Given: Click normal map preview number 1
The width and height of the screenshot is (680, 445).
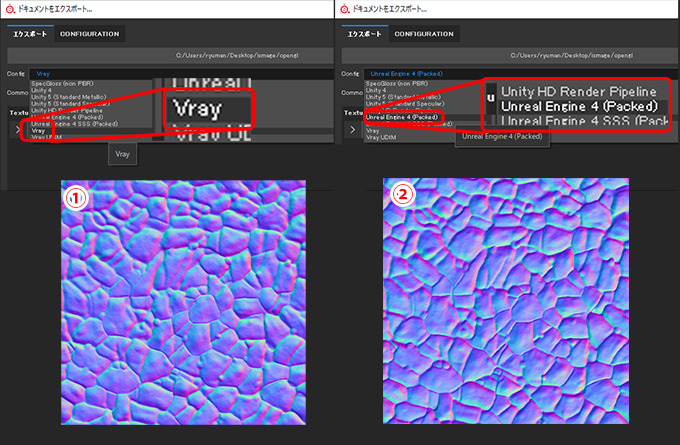Looking at the screenshot, I should (x=183, y=302).
